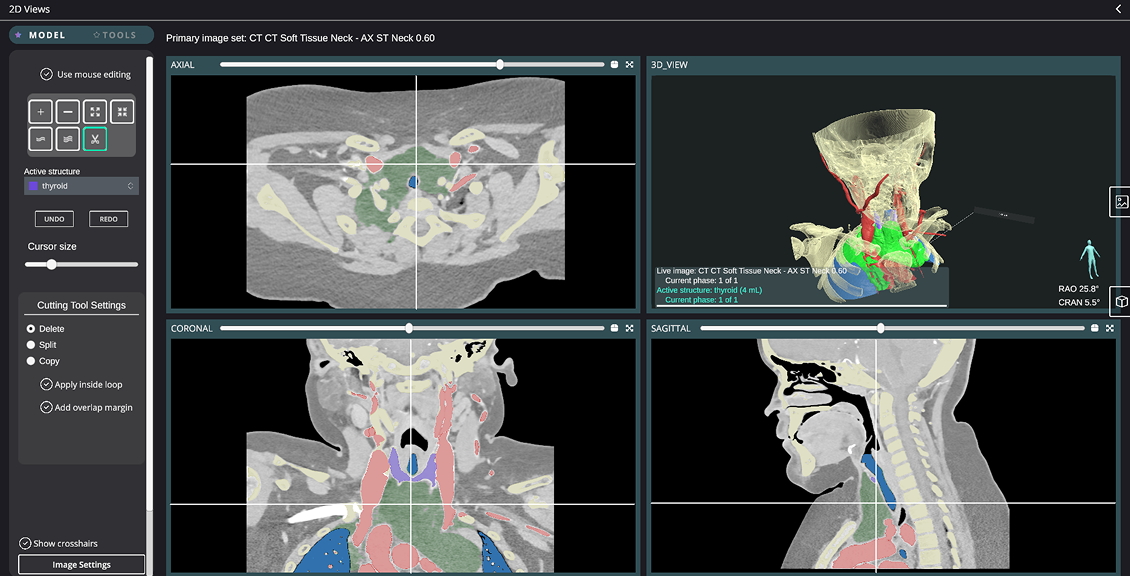Click the back chevron at top right
1130x576 pixels.
1118,9
